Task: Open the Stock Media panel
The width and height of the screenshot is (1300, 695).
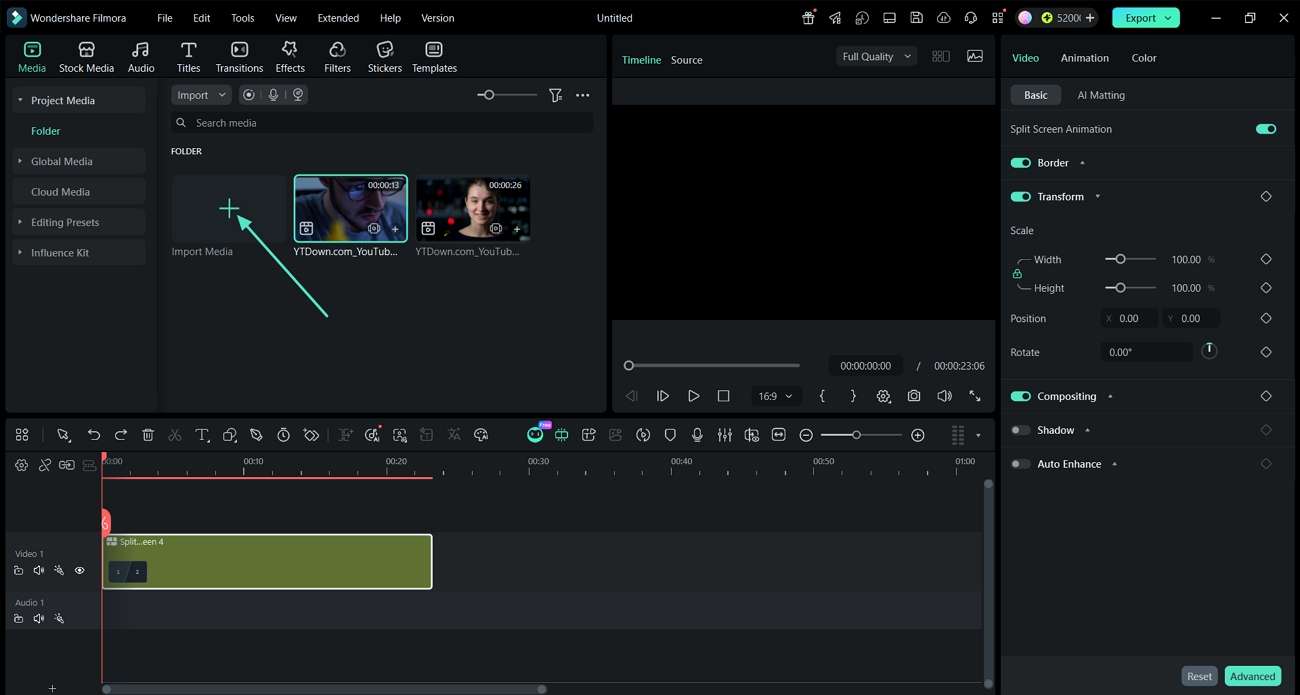Action: (86, 57)
